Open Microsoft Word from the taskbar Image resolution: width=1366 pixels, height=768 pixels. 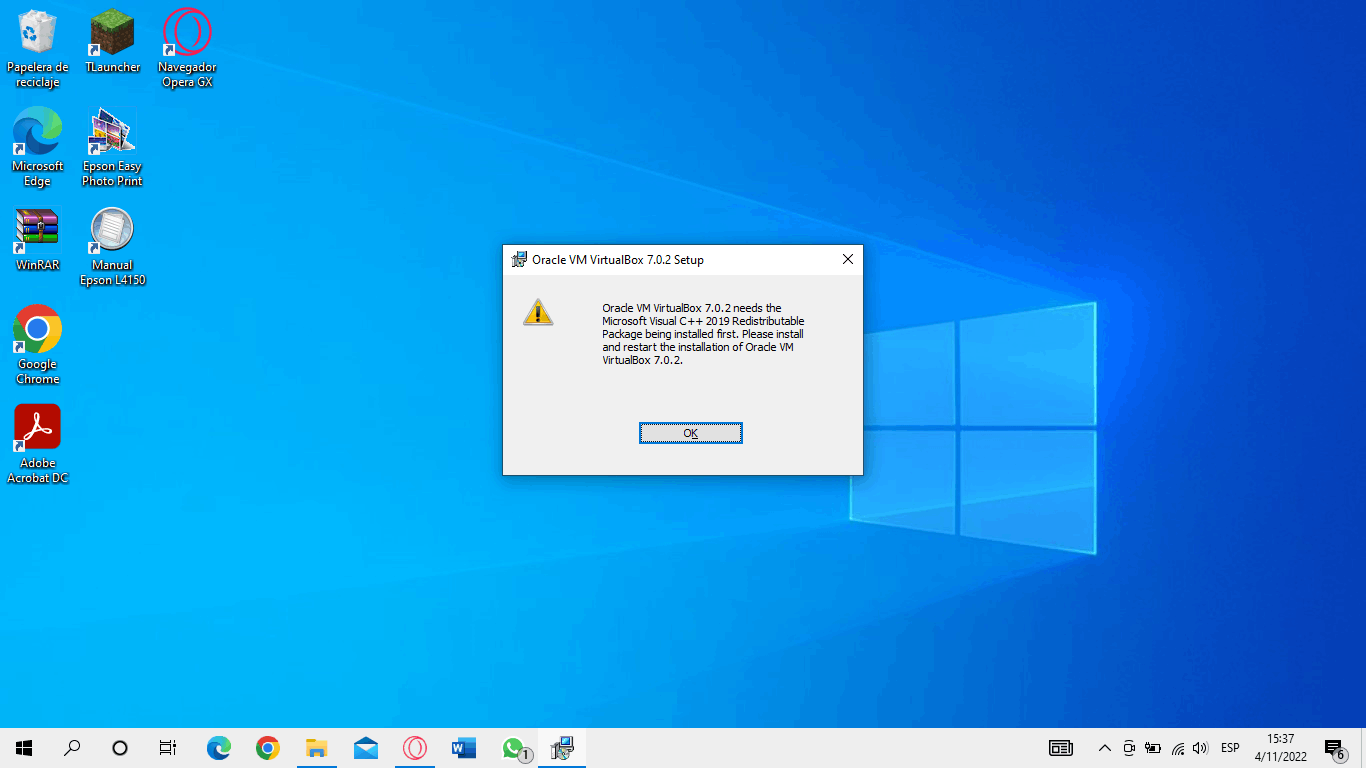pos(464,747)
